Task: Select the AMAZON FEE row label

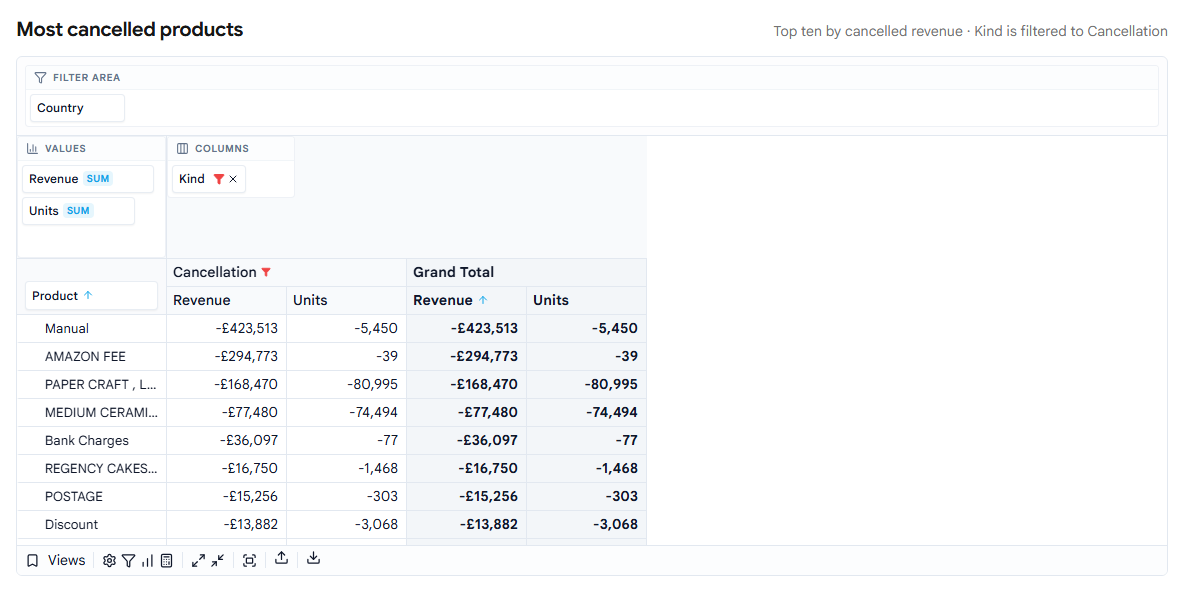Action: pos(85,356)
